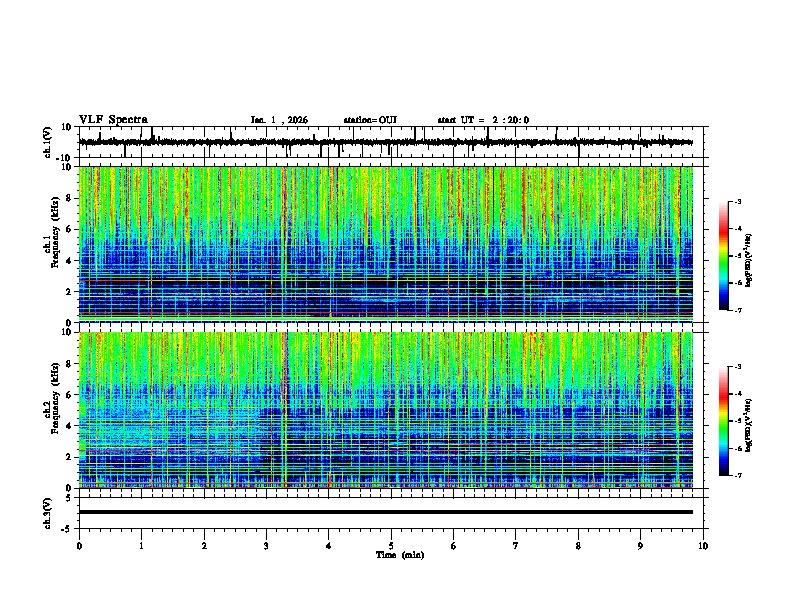Viewport: 792px width, 612px height.
Task: Click time axis tick label "7"
Action: [x=516, y=546]
